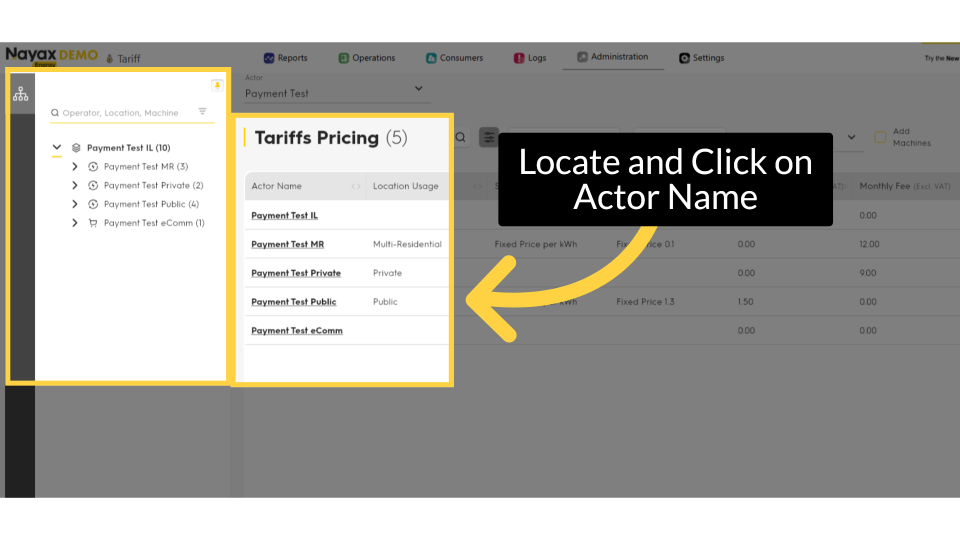
Task: Click the hierarchy tree icon in sidebar
Action: pyautogui.click(x=20, y=94)
